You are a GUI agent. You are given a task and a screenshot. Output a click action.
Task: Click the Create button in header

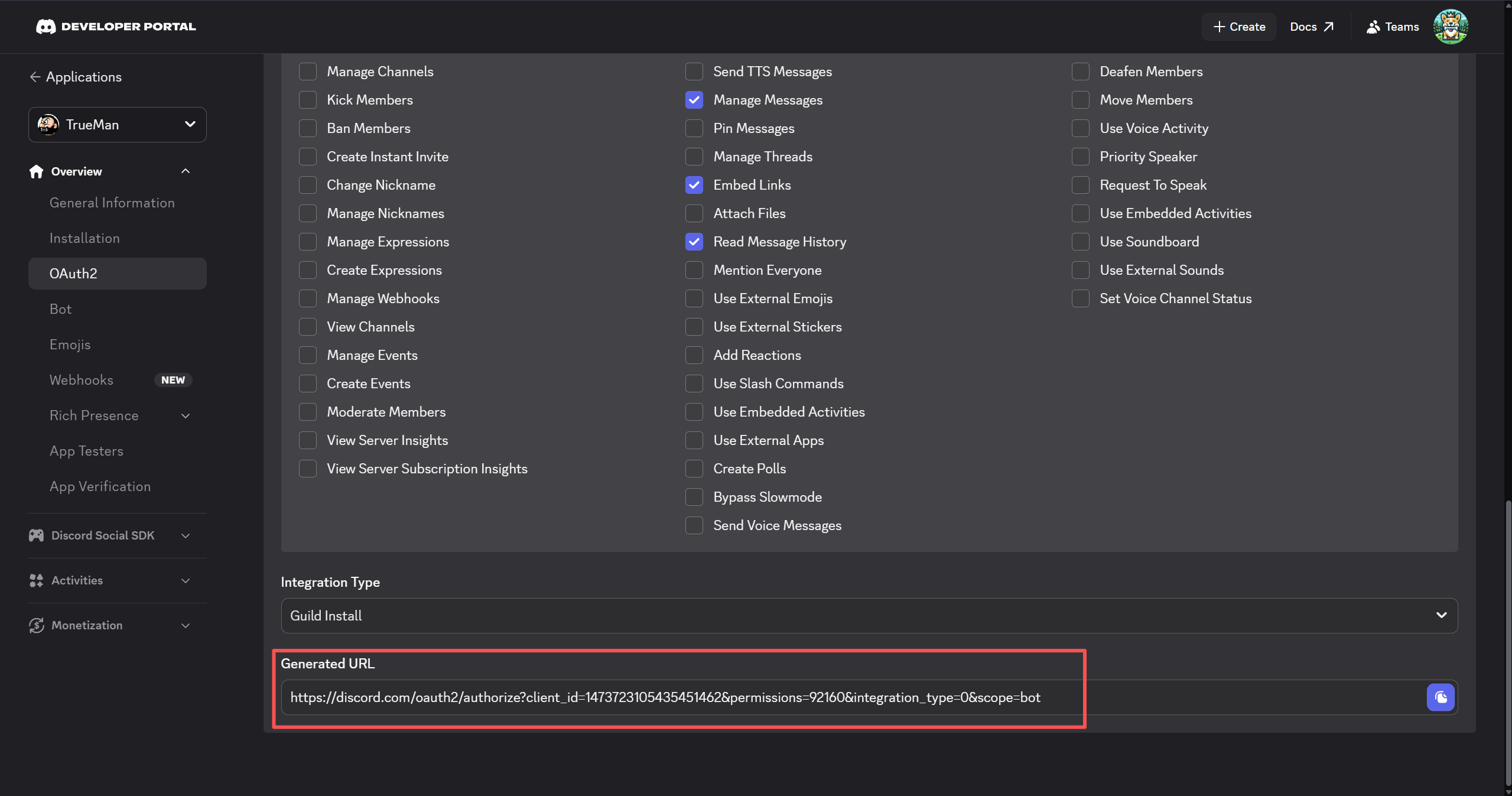pyautogui.click(x=1239, y=27)
